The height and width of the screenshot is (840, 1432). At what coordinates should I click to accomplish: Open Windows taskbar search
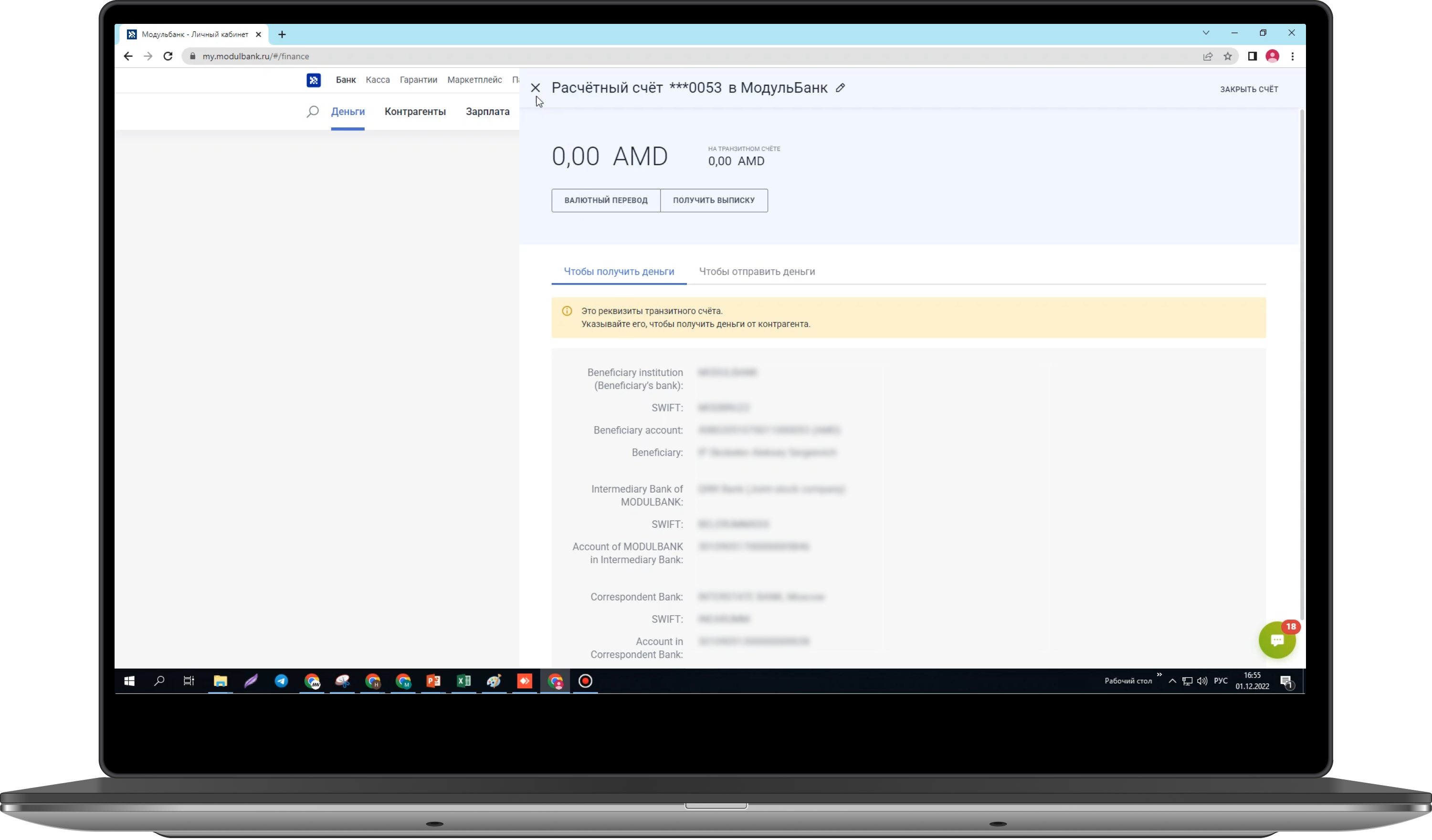click(159, 682)
